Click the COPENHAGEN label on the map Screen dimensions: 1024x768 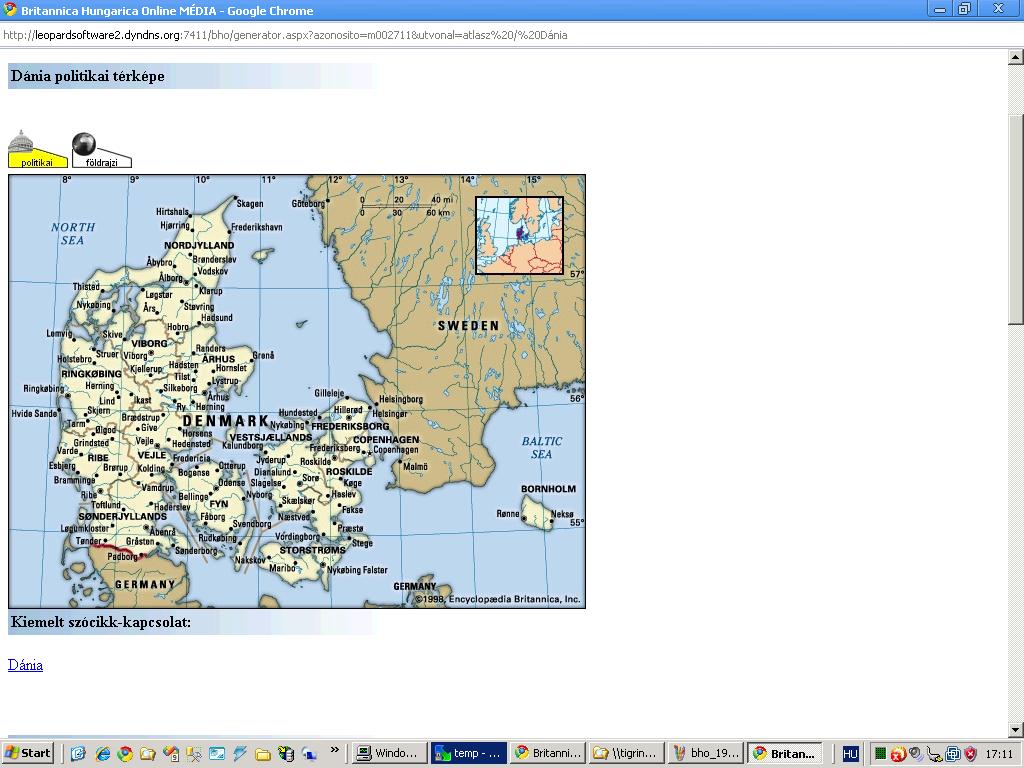pos(386,440)
